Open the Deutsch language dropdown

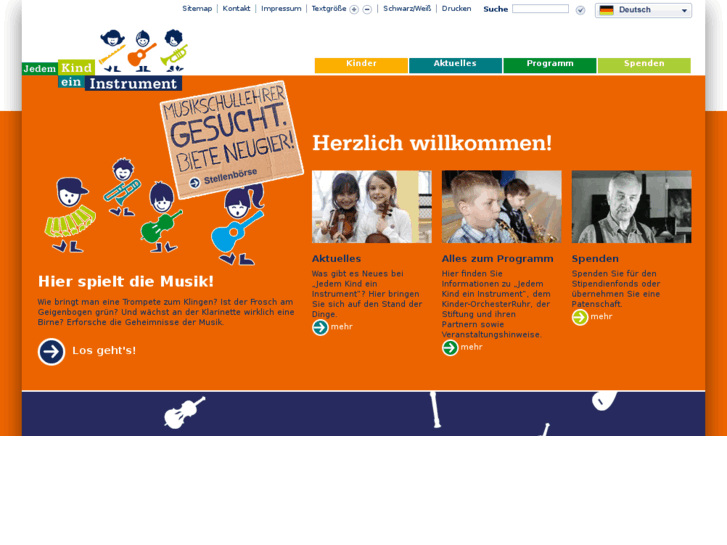click(643, 10)
